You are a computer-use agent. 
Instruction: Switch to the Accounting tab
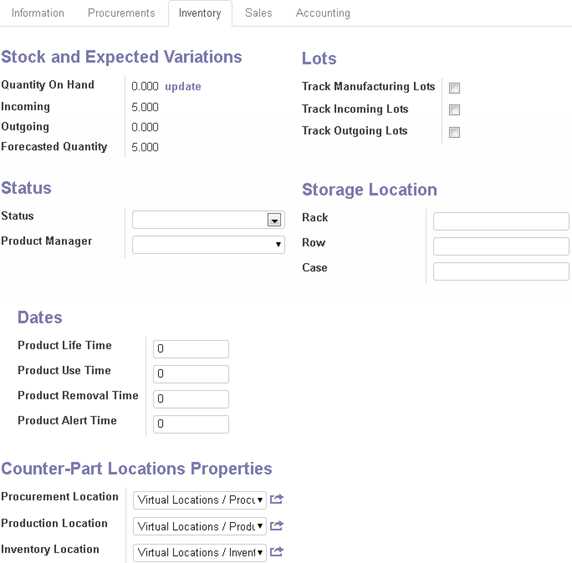tap(323, 13)
